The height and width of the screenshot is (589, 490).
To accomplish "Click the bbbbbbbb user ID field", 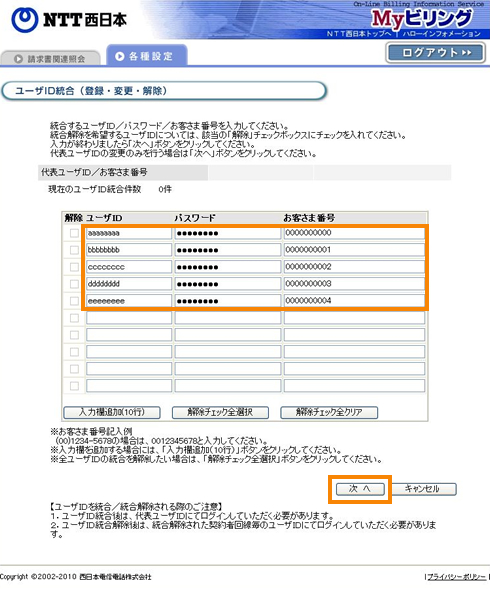I will pos(129,250).
